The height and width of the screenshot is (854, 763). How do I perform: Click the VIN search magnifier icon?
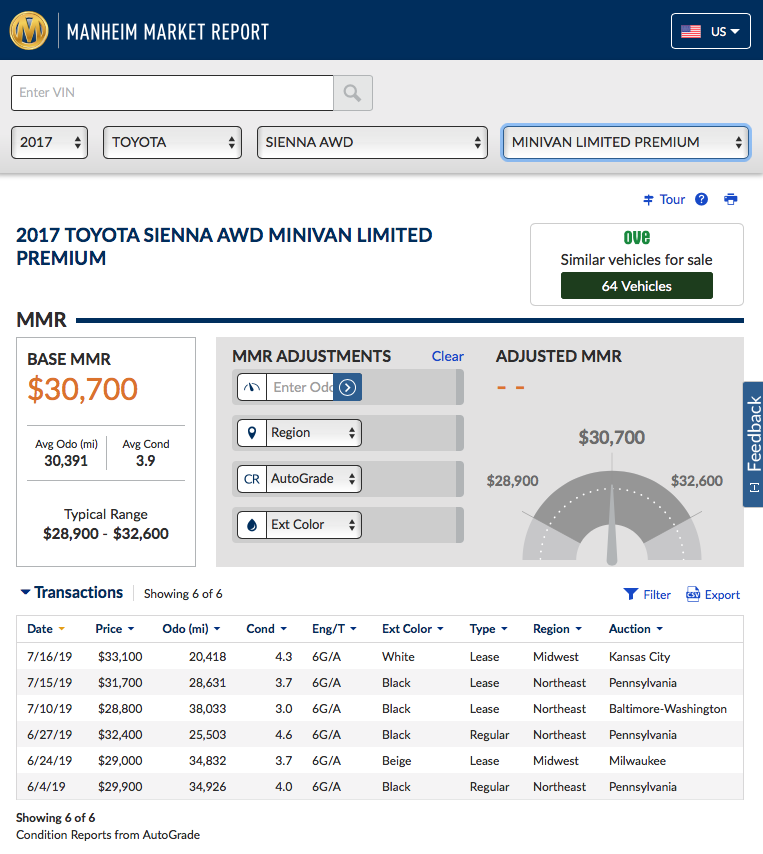click(352, 93)
